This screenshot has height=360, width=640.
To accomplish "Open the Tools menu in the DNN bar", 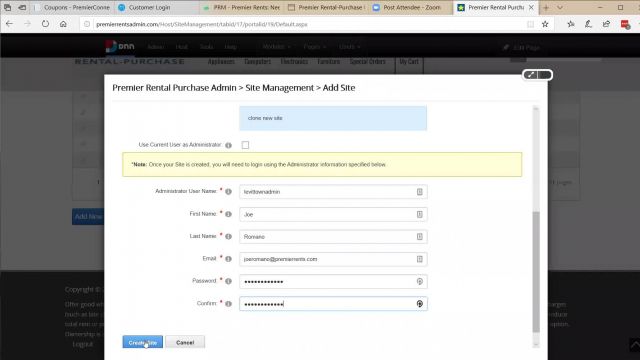I will click(x=207, y=47).
